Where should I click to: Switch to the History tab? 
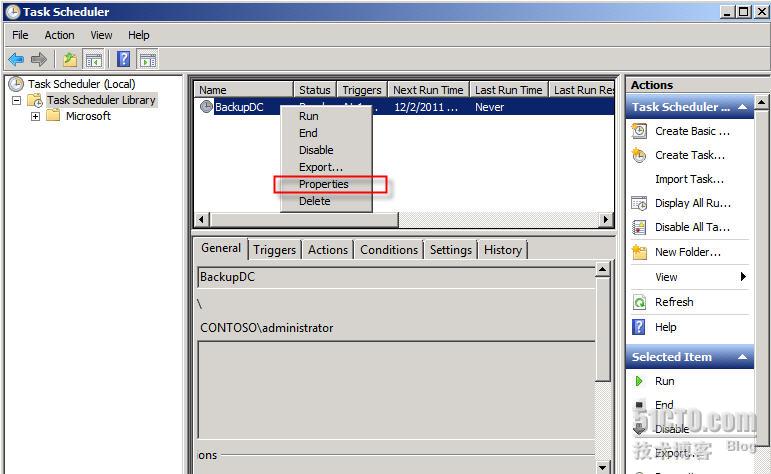[x=503, y=250]
